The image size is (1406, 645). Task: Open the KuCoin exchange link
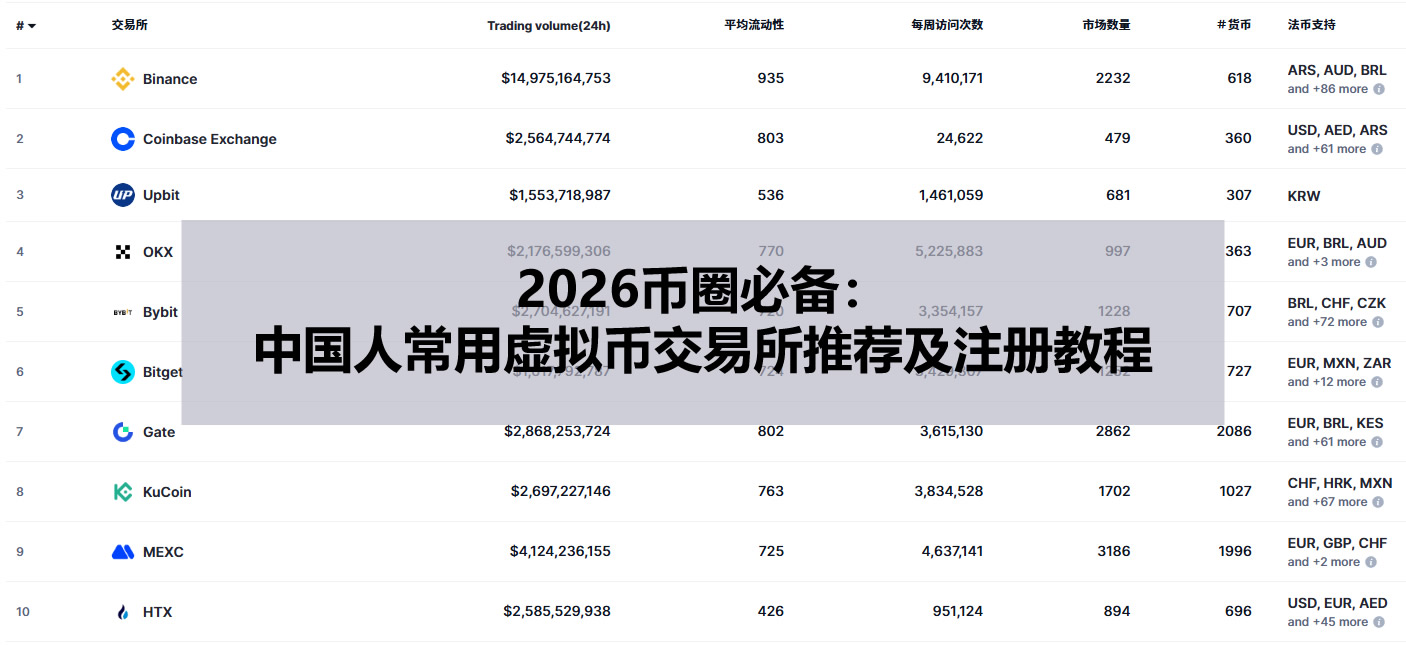pos(167,492)
